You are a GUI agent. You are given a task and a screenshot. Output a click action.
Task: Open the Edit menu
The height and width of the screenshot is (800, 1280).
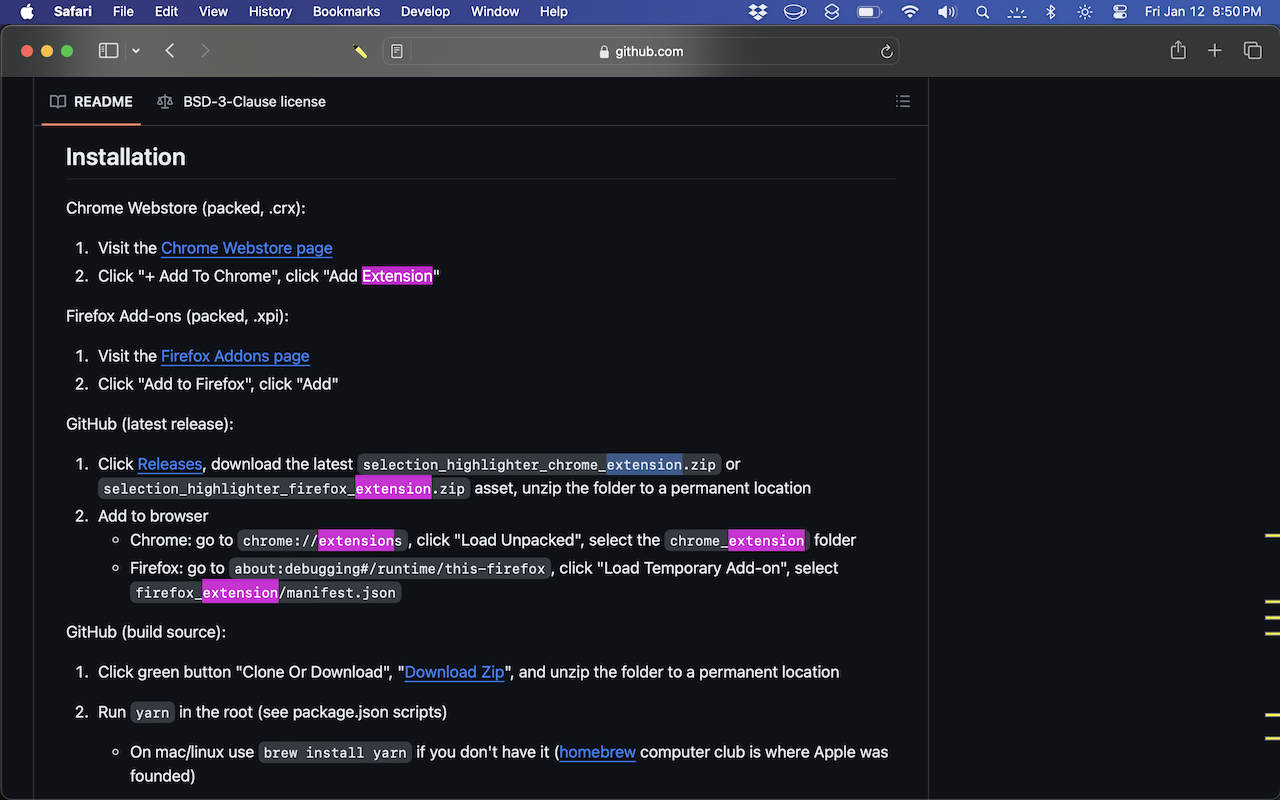coord(166,12)
